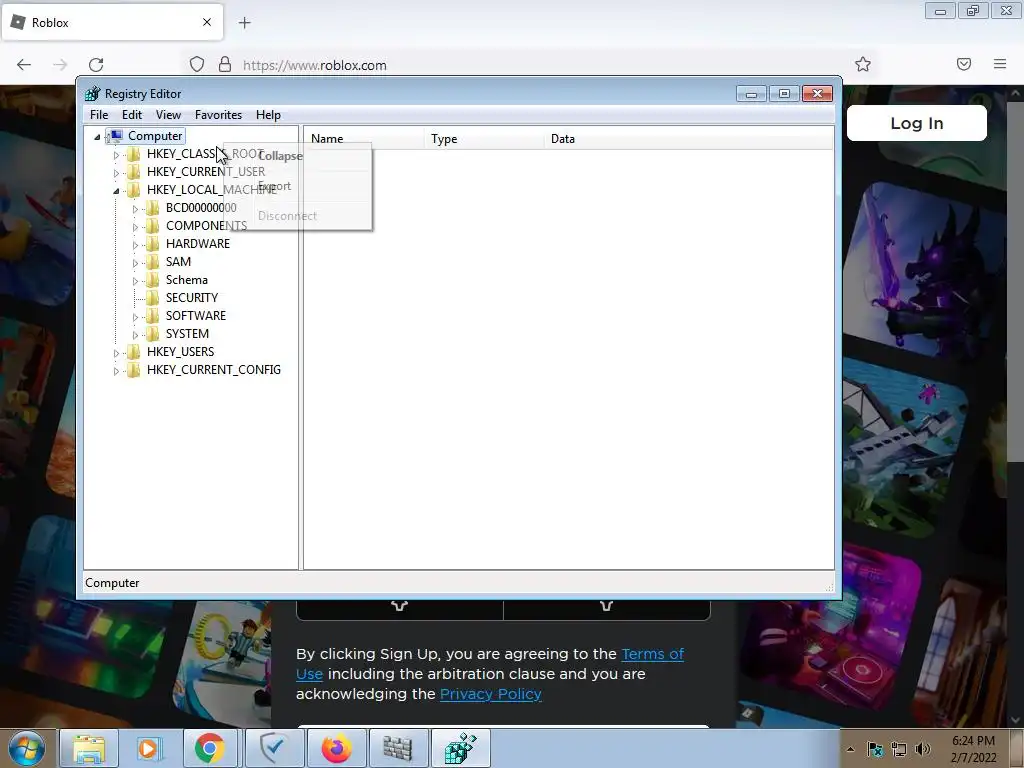
Task: Select the HARDWARE key label
Action: click(x=198, y=244)
